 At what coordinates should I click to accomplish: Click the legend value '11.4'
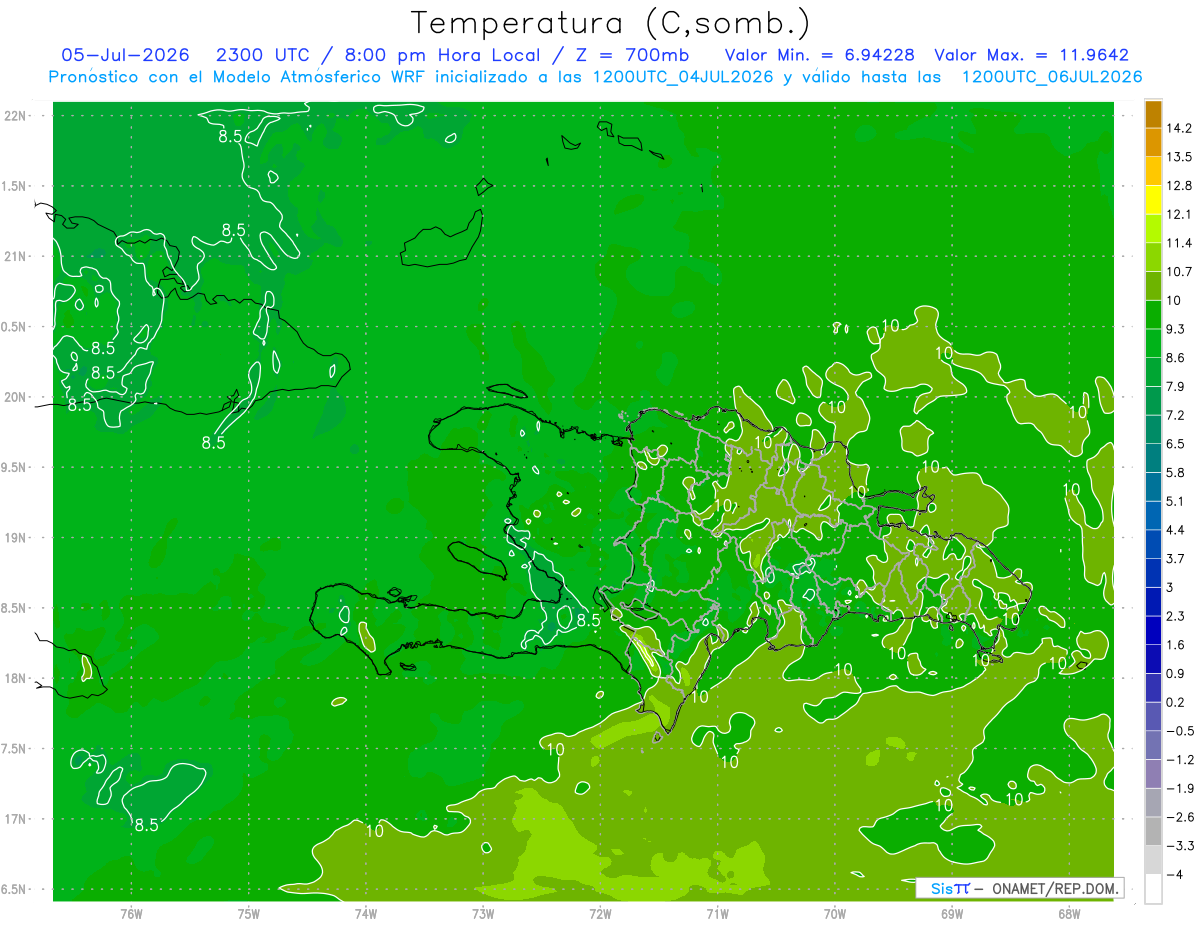(1181, 243)
